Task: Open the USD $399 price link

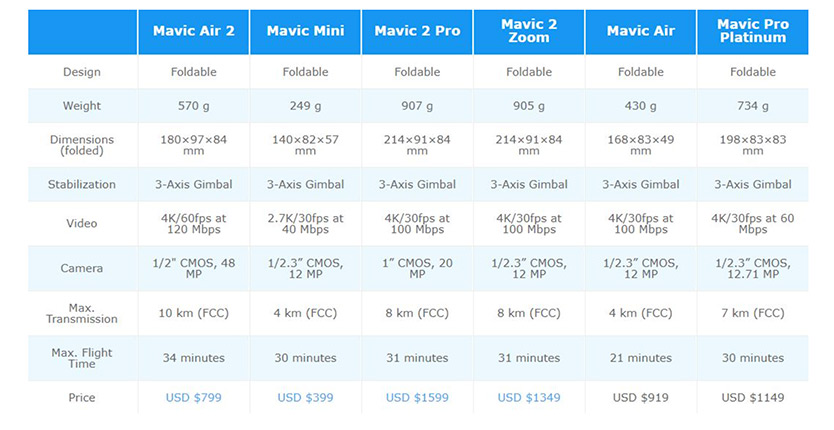Action: click(305, 398)
